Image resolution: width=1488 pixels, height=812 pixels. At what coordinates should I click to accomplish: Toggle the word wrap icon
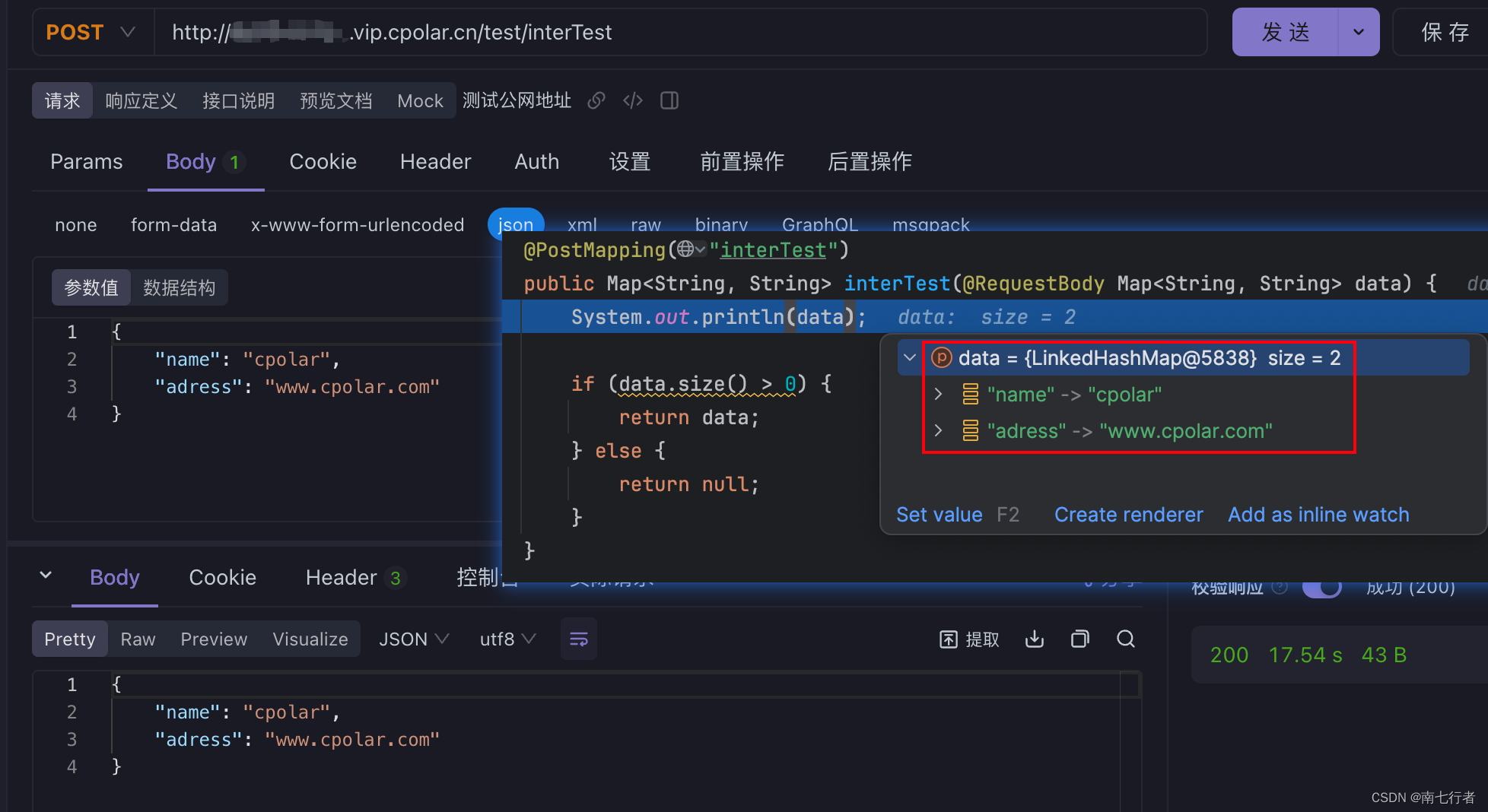pyautogui.click(x=578, y=639)
